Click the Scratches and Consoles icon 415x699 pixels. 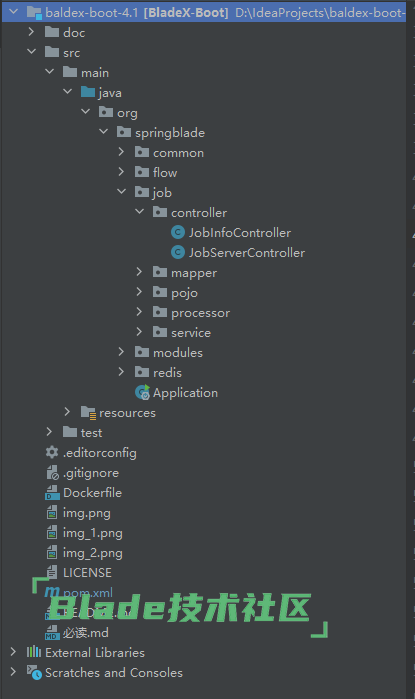point(34,672)
